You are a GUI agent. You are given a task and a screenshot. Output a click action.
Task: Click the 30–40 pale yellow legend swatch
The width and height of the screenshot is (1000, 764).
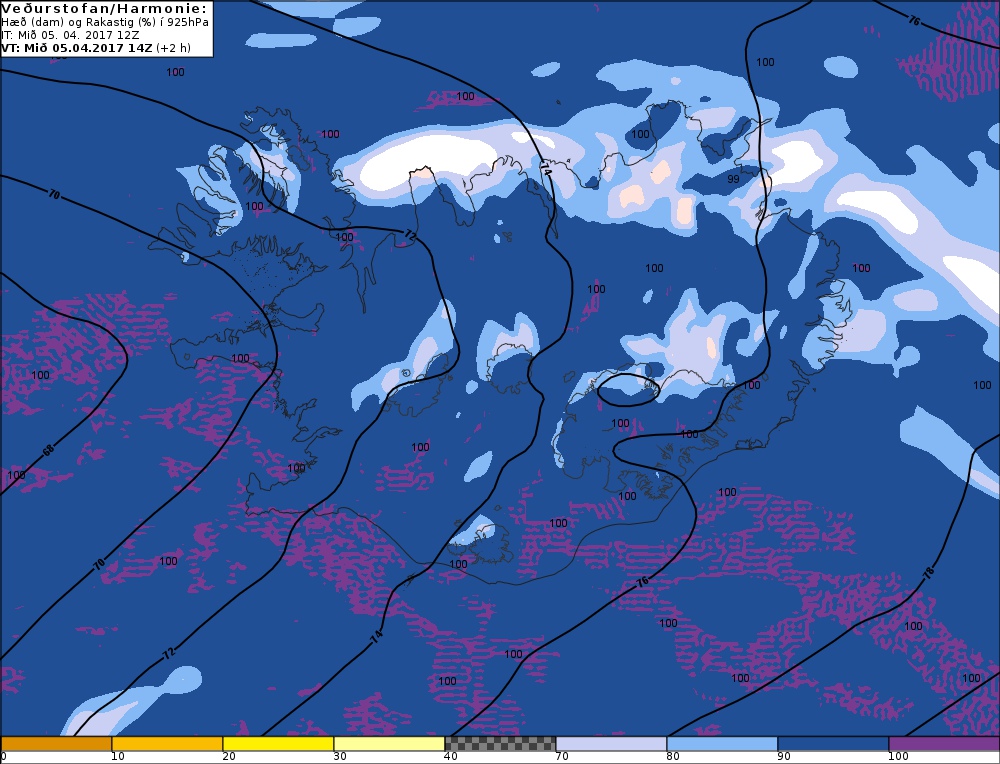pos(389,744)
